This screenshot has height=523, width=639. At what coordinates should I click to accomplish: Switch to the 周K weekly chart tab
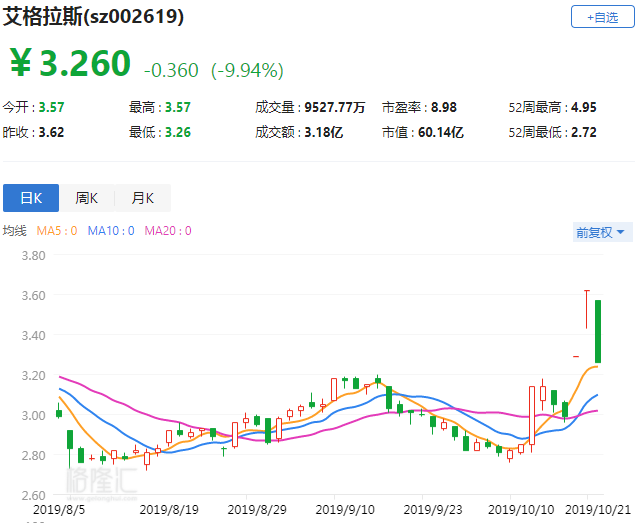point(86,198)
